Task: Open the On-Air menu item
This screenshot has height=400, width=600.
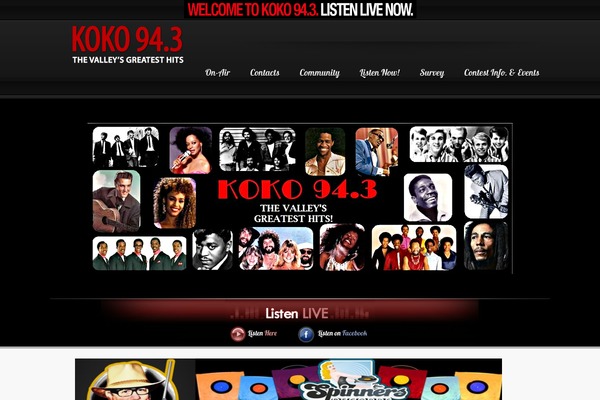Action: click(217, 73)
